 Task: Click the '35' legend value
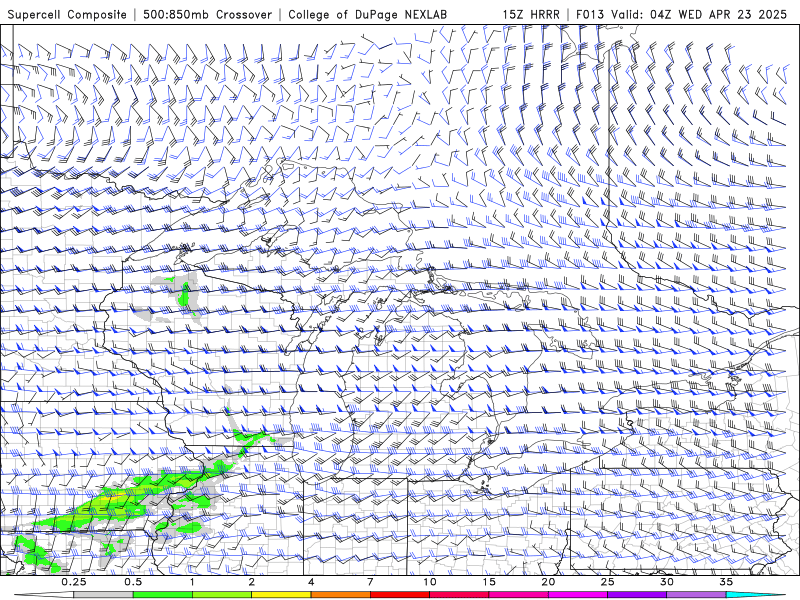(x=726, y=582)
